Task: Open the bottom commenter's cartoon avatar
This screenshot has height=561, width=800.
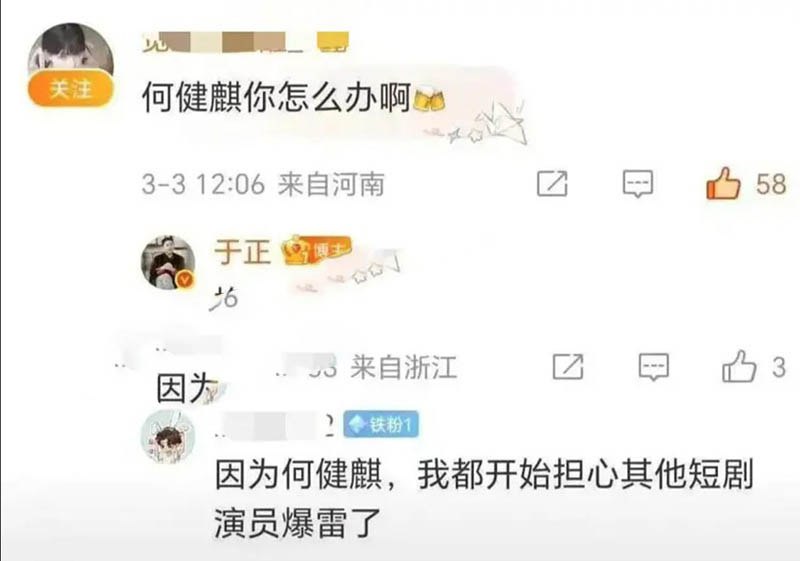Action: [168, 437]
